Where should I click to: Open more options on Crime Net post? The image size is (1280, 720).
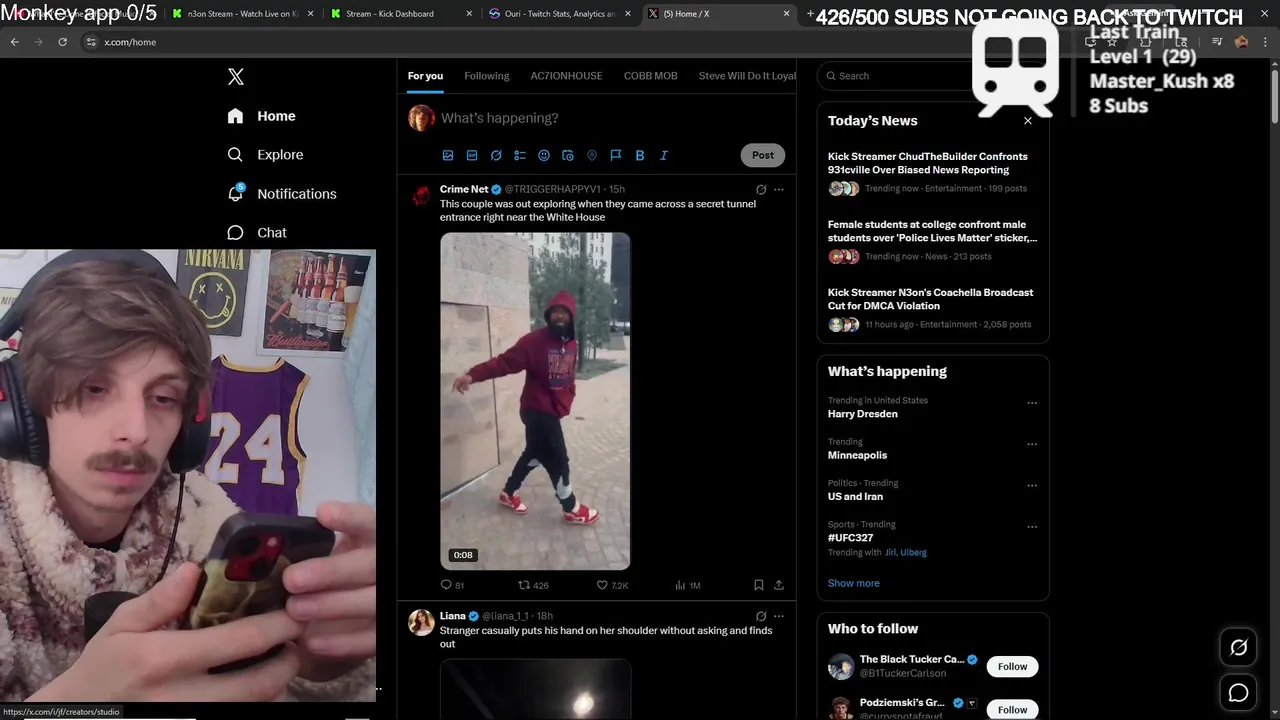[779, 189]
